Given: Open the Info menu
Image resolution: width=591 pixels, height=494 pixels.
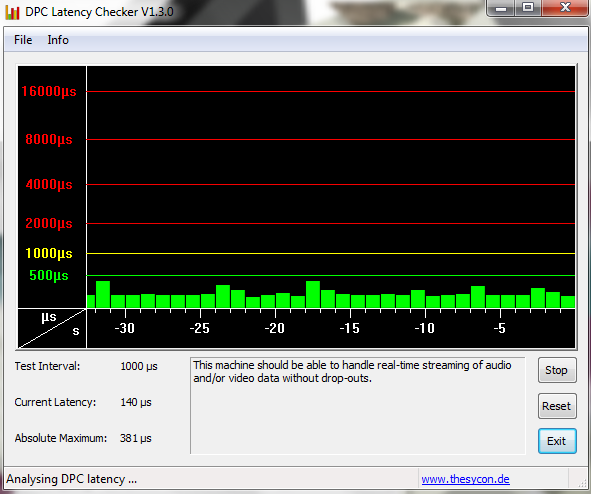Looking at the screenshot, I should coord(58,40).
